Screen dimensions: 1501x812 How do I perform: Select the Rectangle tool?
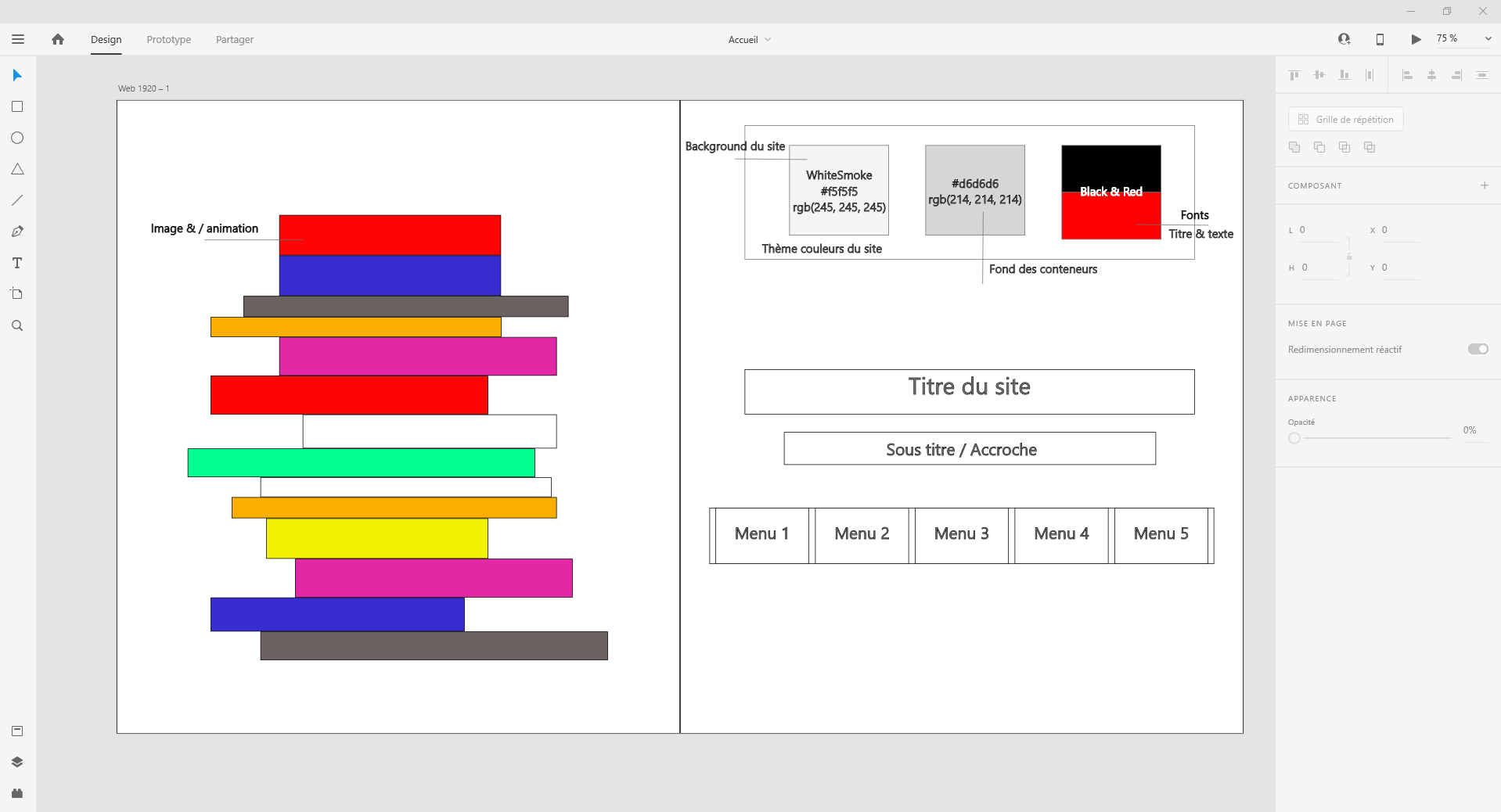pyautogui.click(x=17, y=106)
